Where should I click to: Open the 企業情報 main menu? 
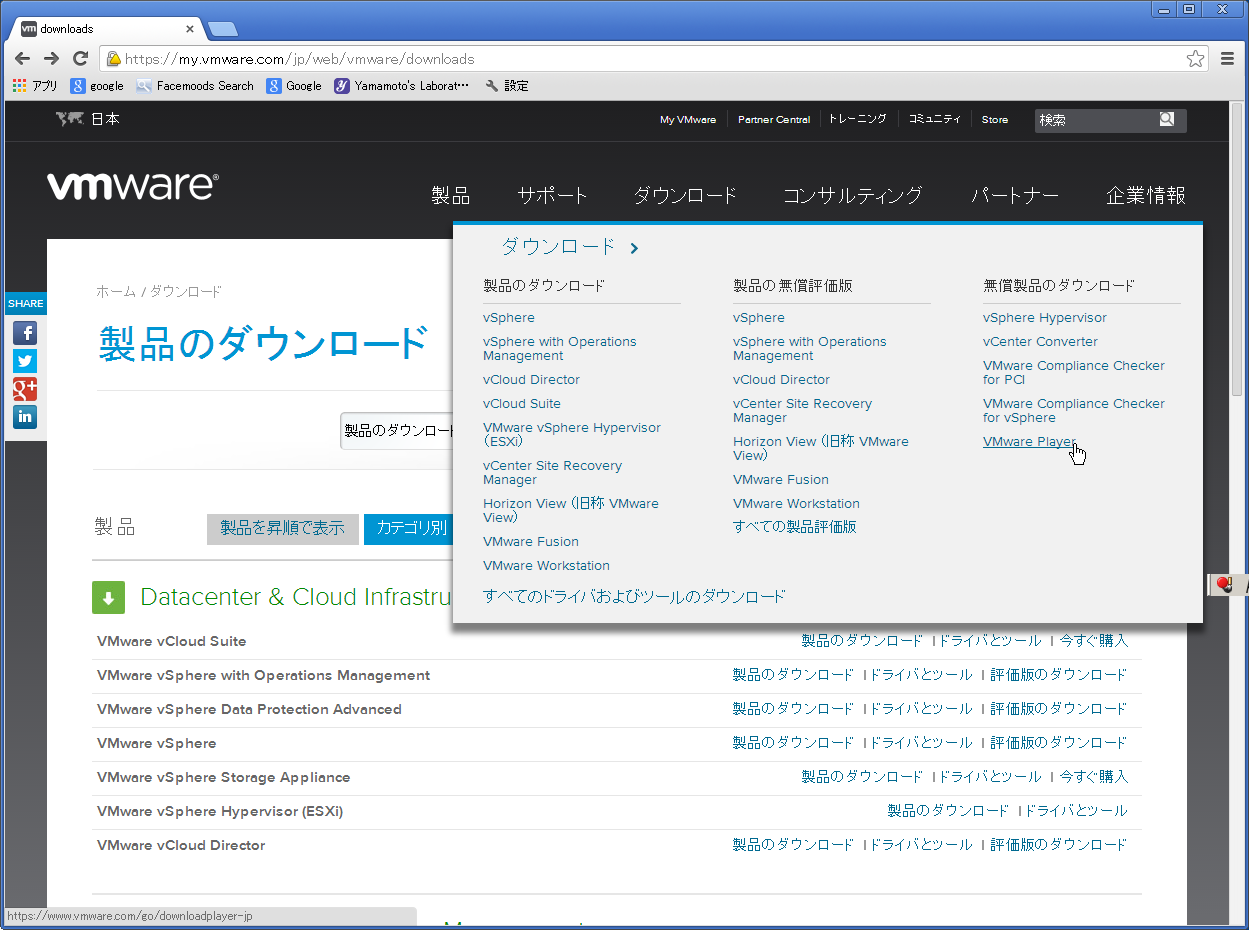pos(1146,196)
